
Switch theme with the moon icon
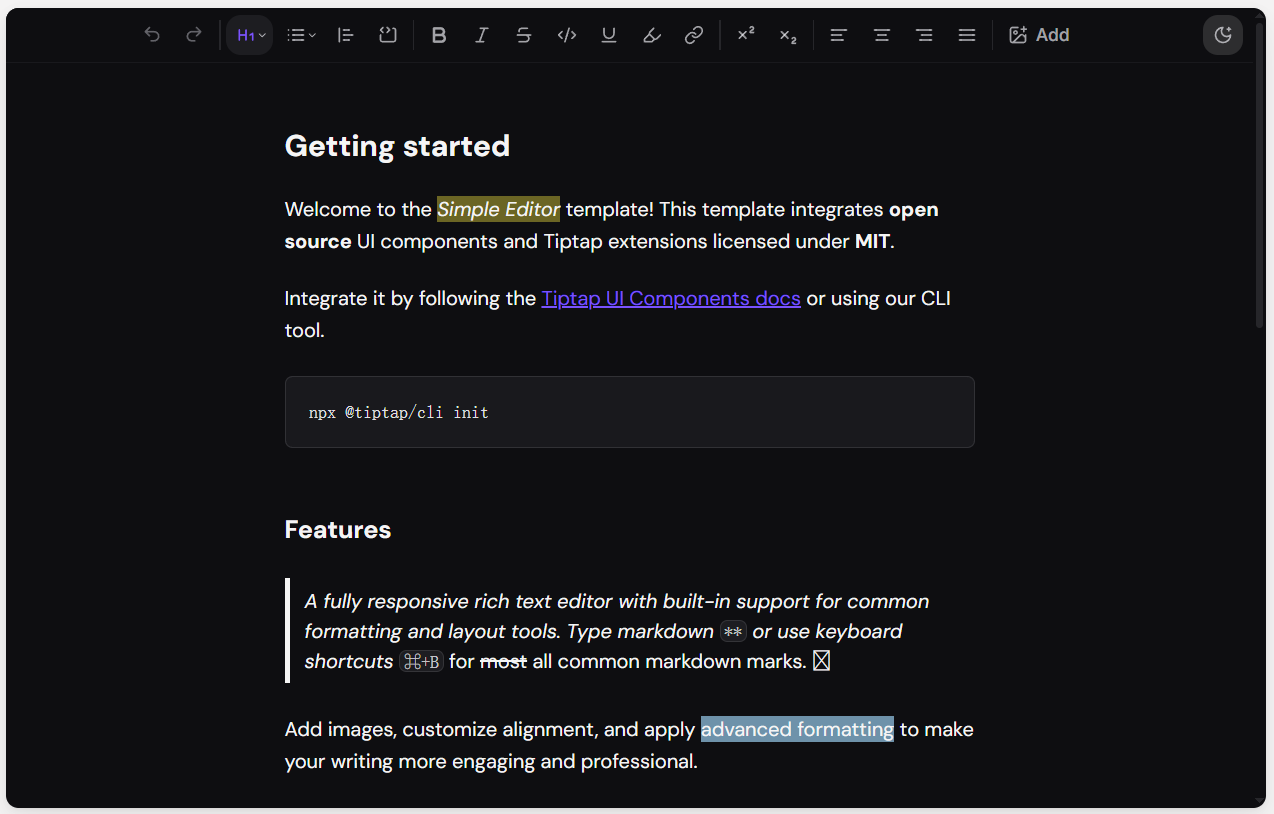tap(1222, 35)
